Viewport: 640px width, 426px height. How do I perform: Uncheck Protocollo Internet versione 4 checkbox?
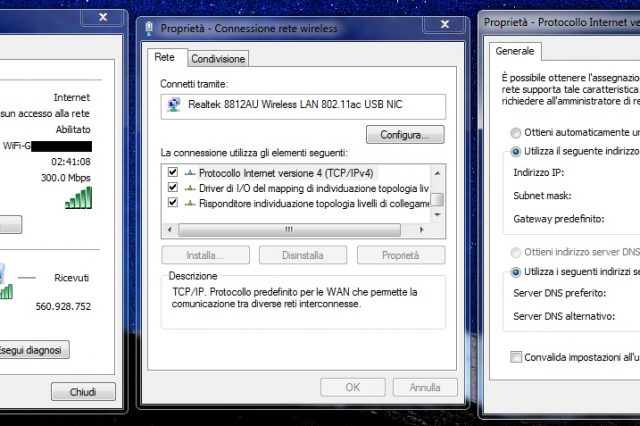[x=173, y=172]
